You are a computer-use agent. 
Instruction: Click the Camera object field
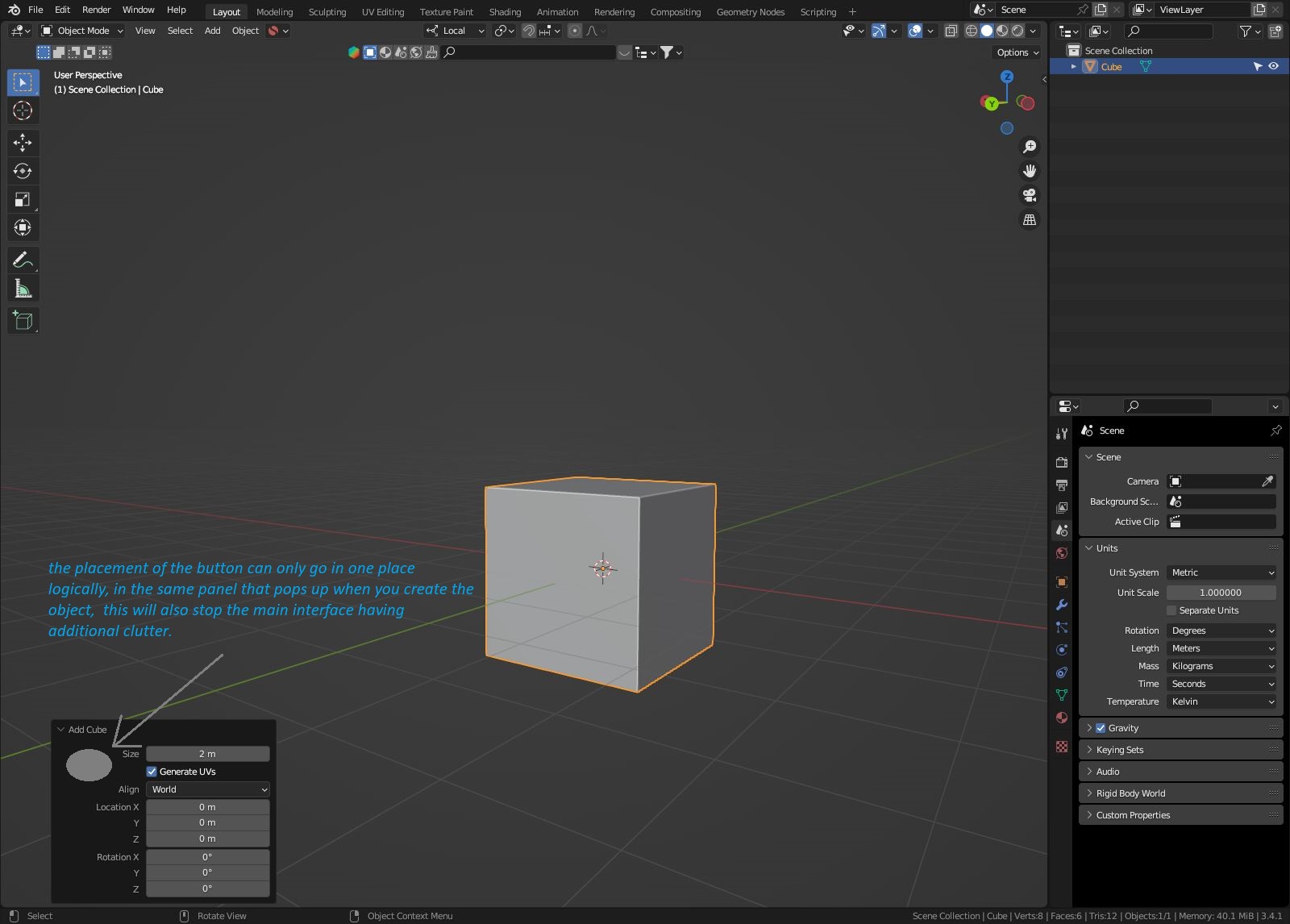(x=1221, y=481)
